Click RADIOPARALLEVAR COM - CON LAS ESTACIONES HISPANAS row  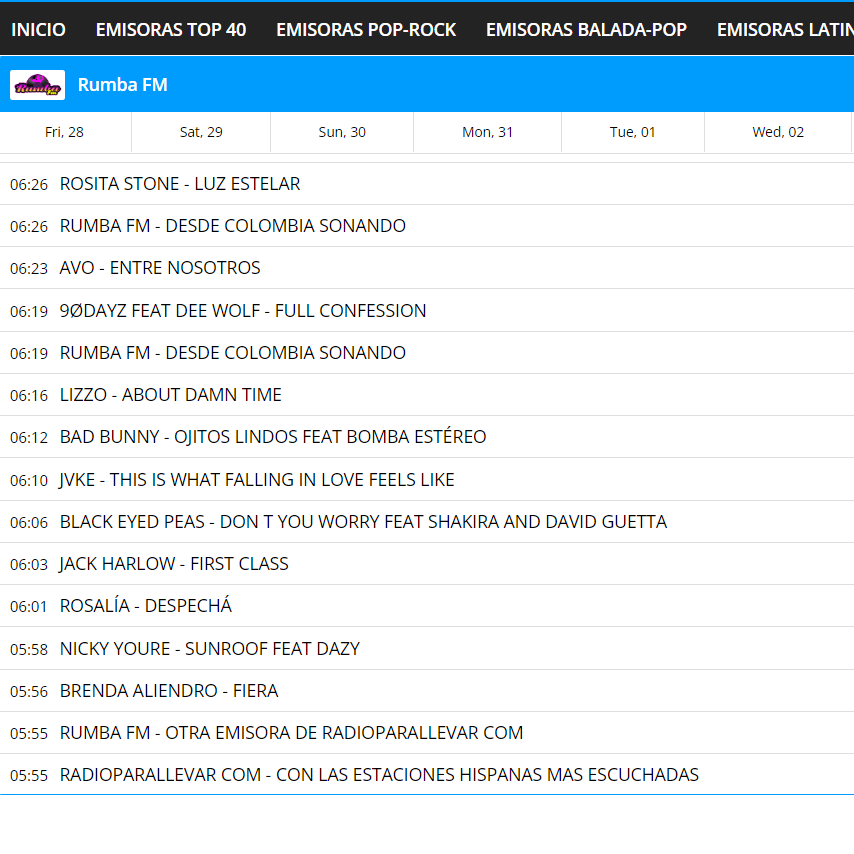(x=427, y=774)
